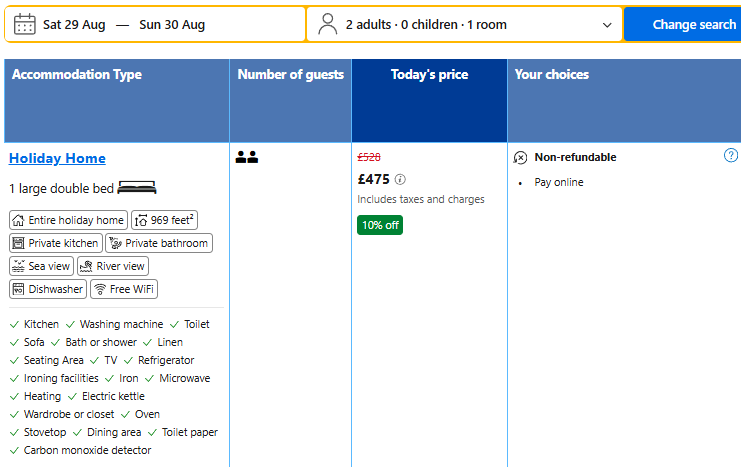Click the calendar icon in date field
This screenshot has height=467, width=741.
25,24
